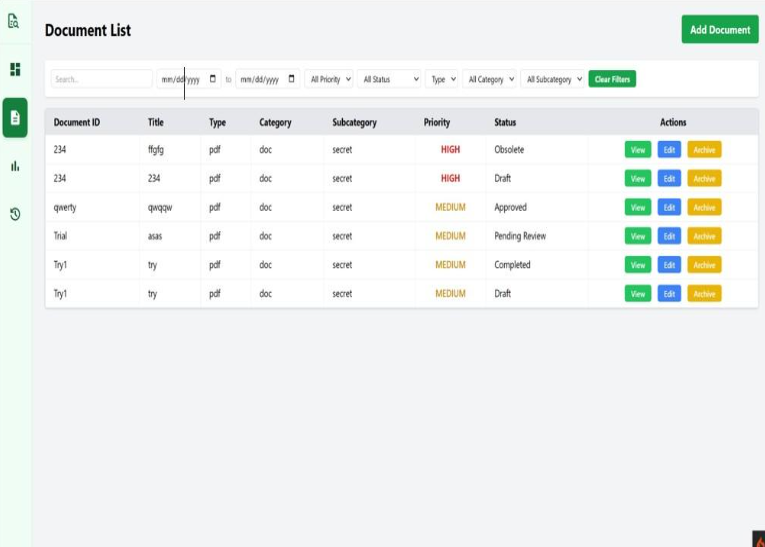Select the documents page sidebar icon

click(15, 118)
